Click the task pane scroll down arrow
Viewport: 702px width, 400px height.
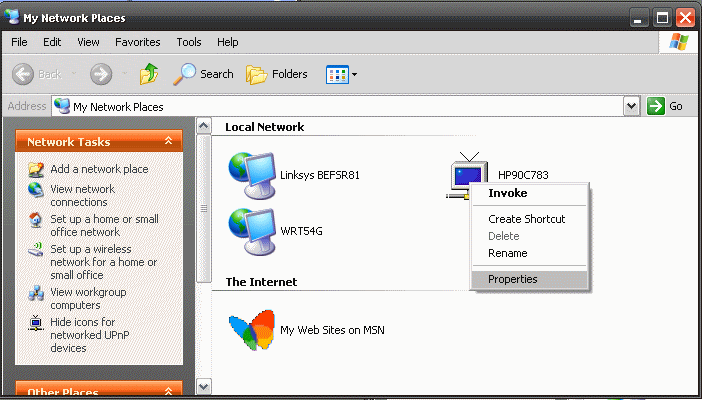coord(204,386)
